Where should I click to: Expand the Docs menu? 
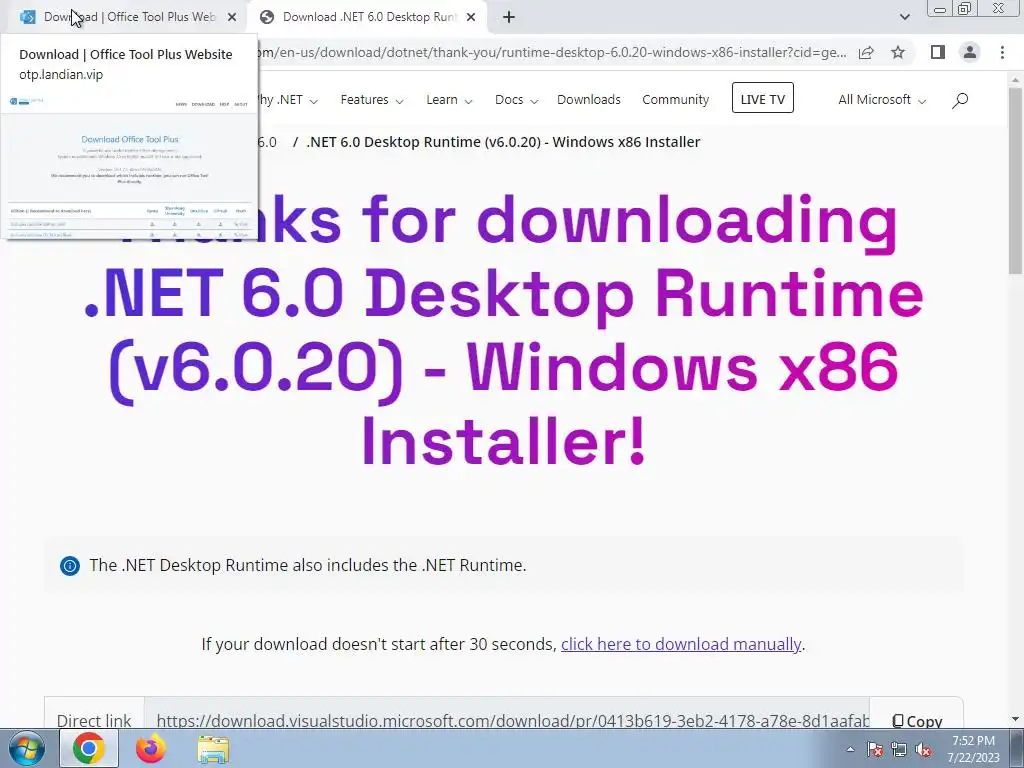coord(516,99)
